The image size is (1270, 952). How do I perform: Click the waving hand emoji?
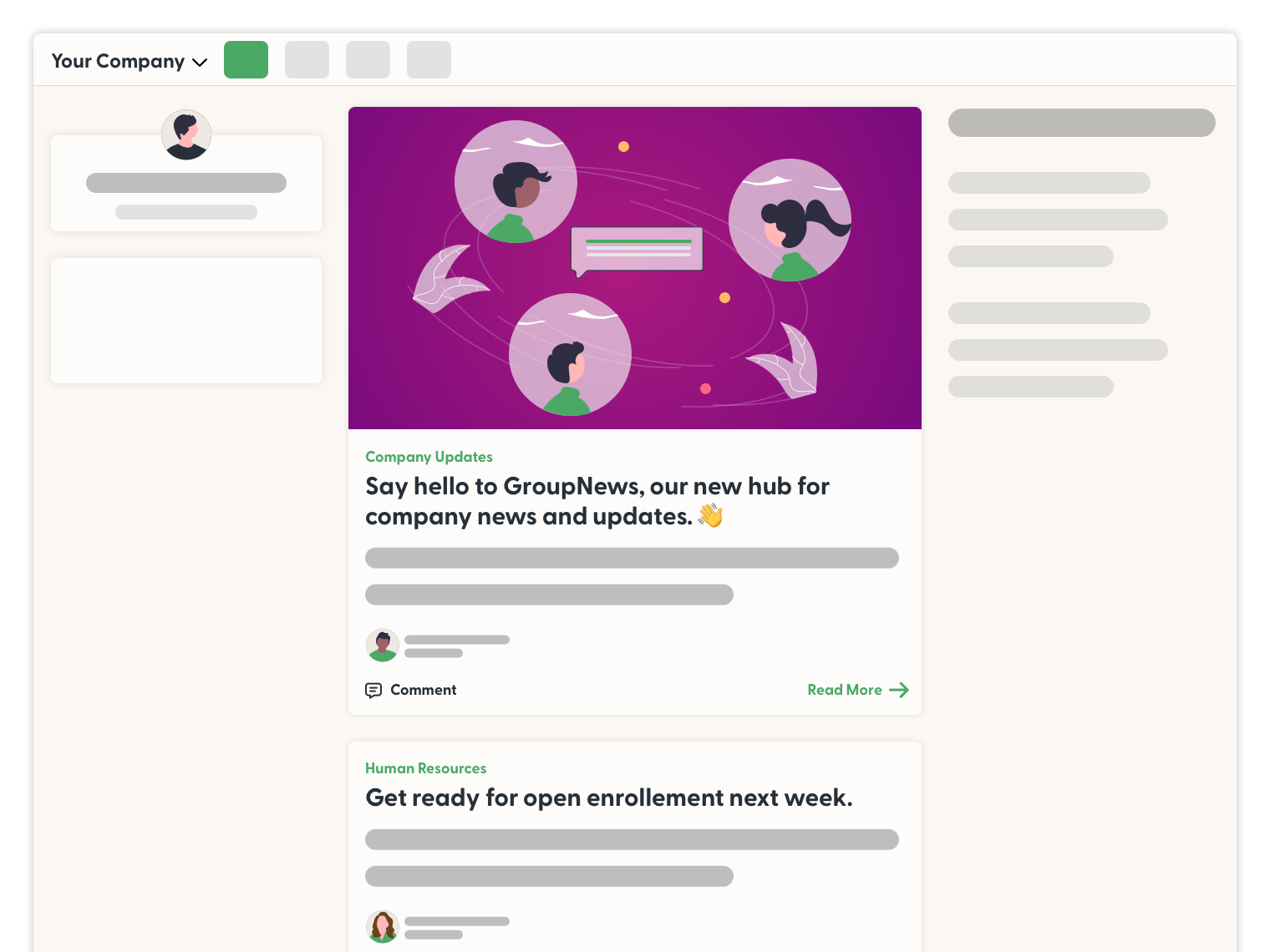(710, 516)
